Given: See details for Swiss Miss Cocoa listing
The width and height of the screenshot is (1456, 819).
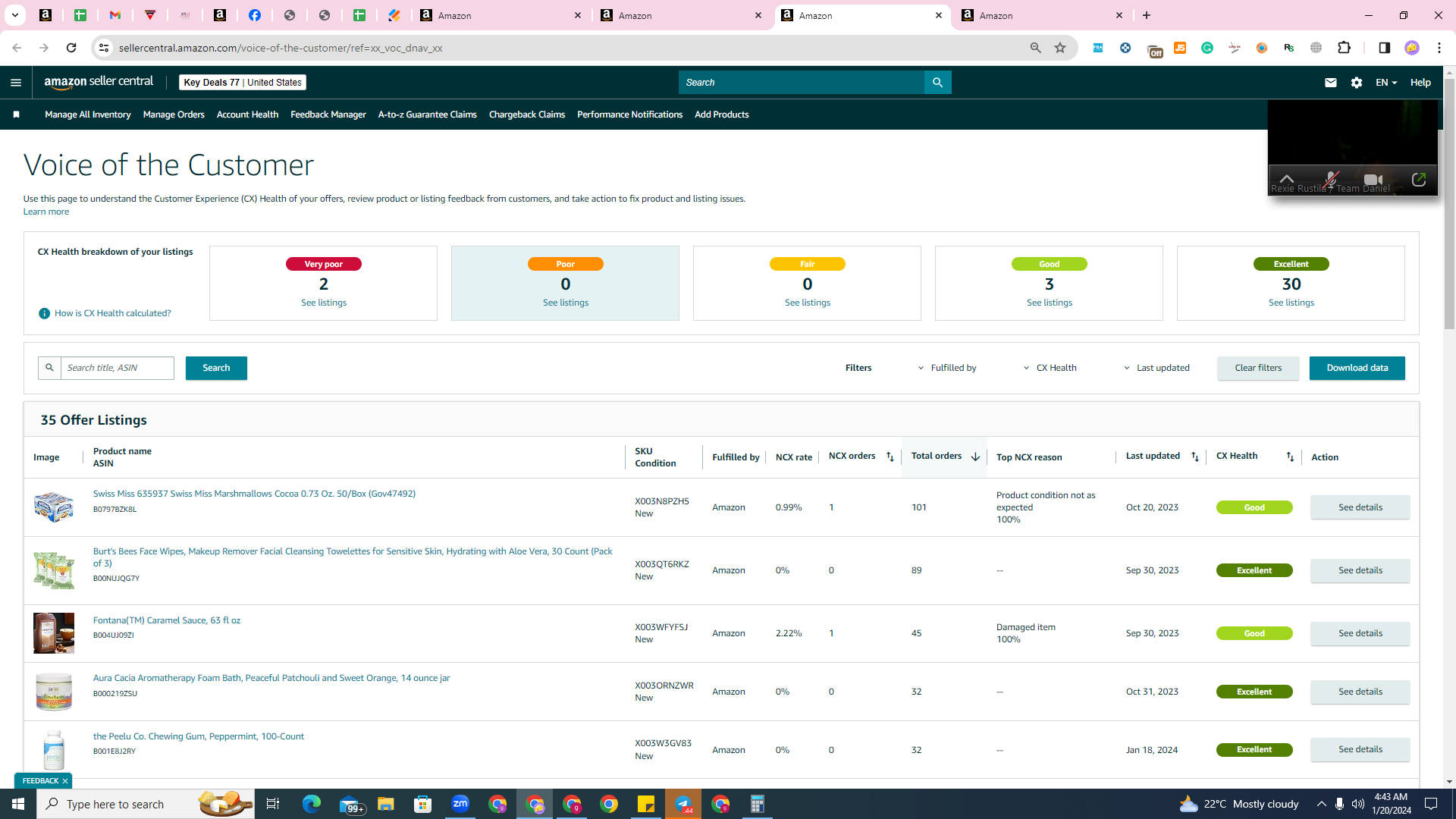Looking at the screenshot, I should pyautogui.click(x=1360, y=507).
